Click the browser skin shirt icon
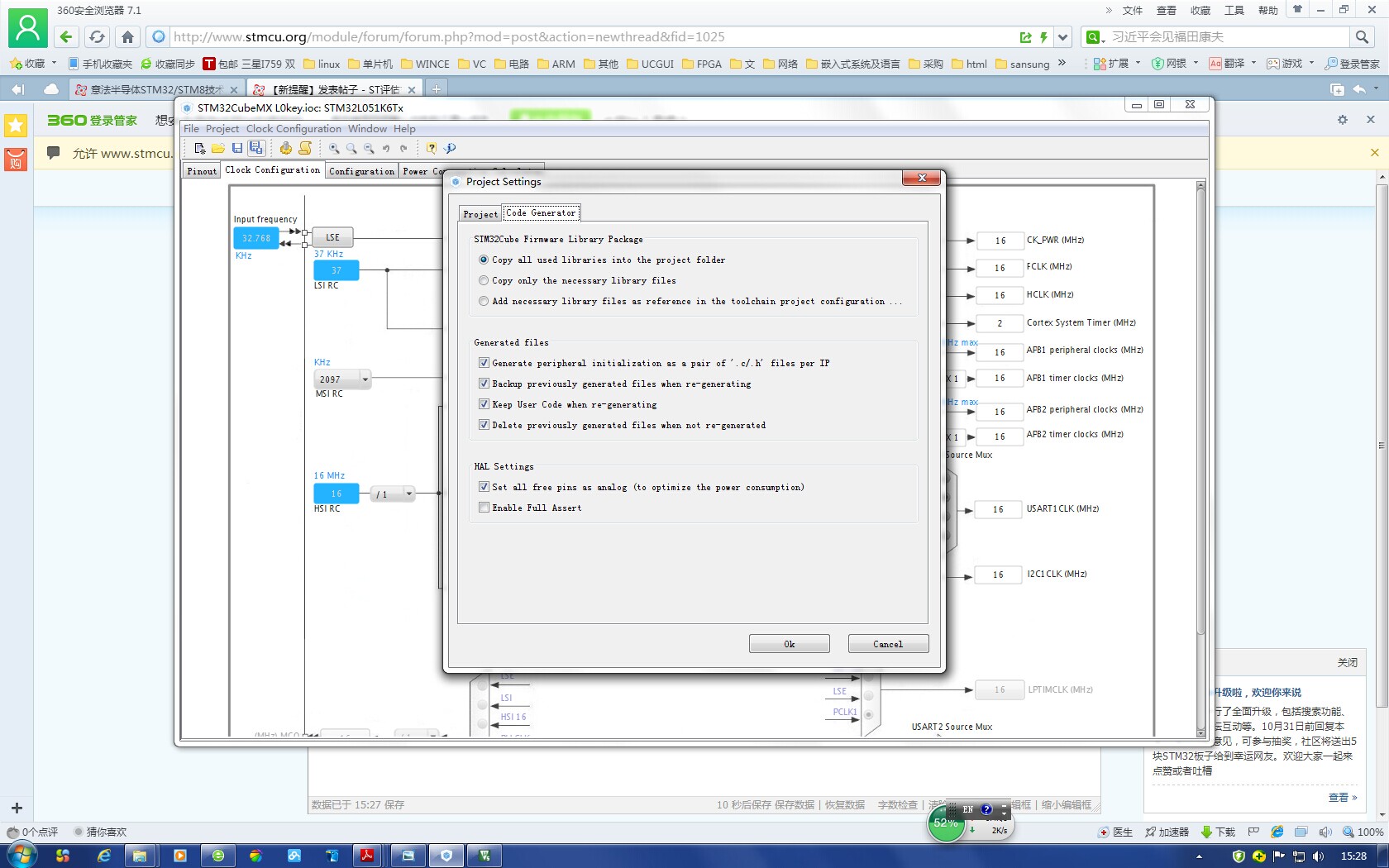The image size is (1389, 868). coord(1297,10)
